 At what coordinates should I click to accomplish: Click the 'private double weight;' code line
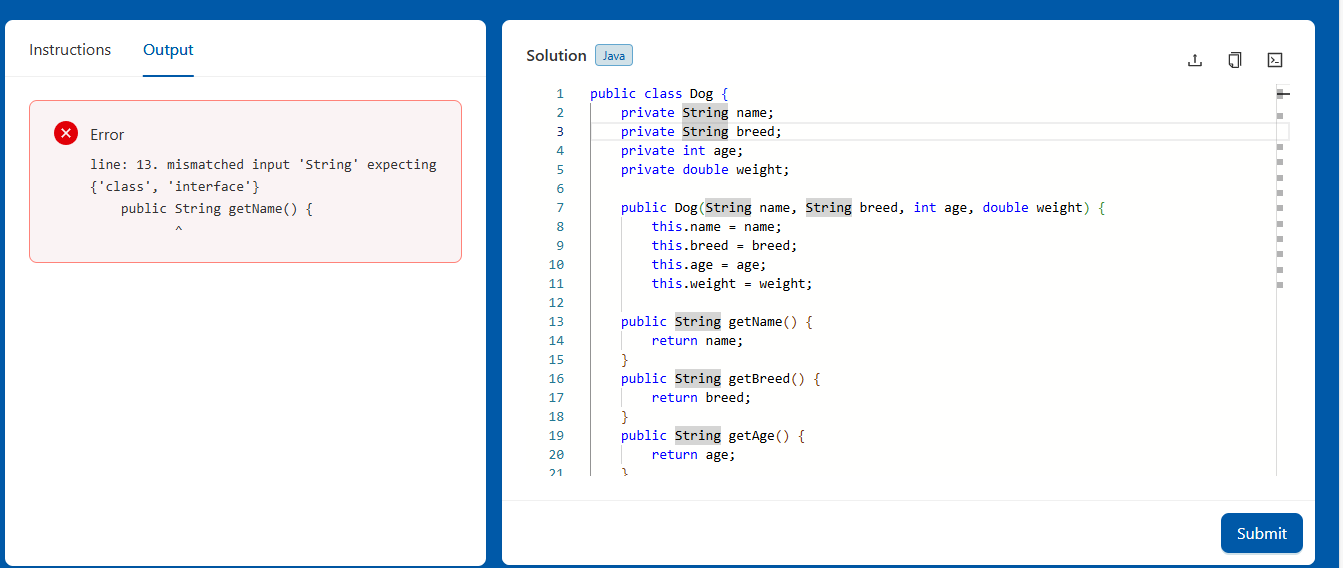coord(705,170)
